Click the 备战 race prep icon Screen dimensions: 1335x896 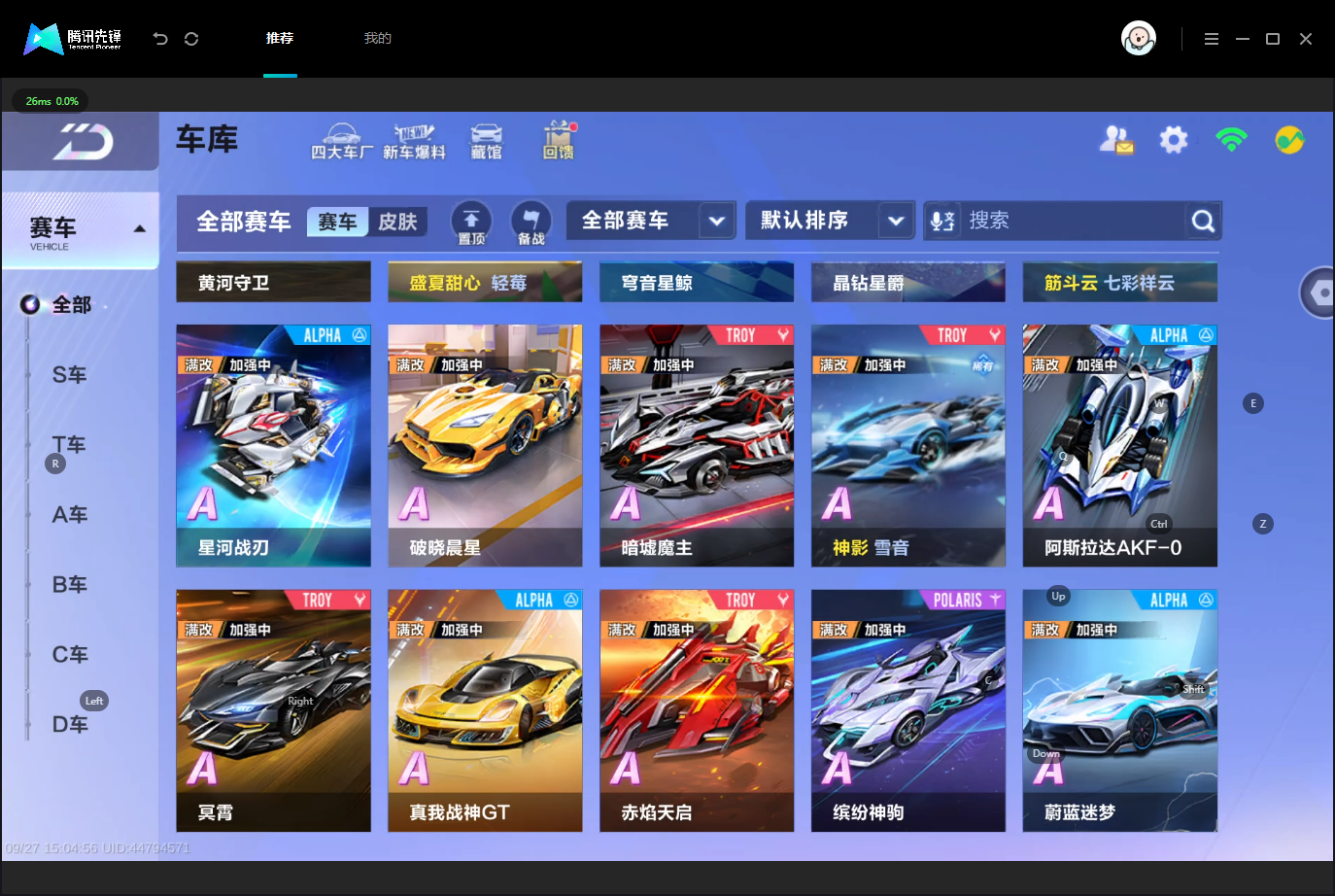[x=531, y=223]
